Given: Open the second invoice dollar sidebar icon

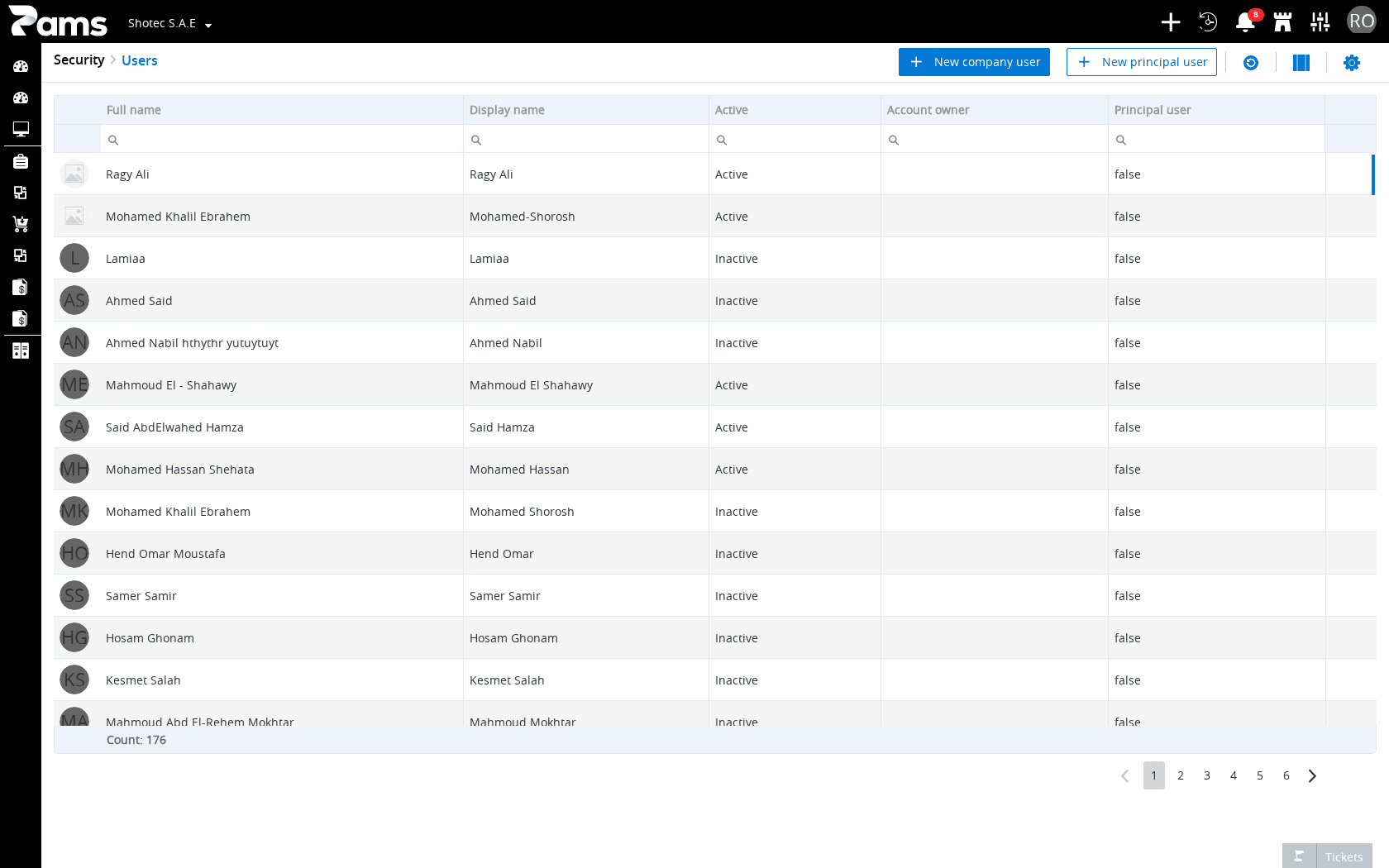Looking at the screenshot, I should coord(21,318).
